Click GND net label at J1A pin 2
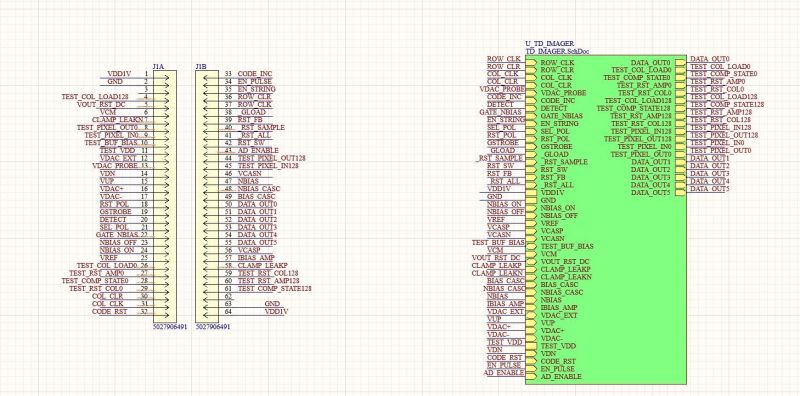 point(115,82)
